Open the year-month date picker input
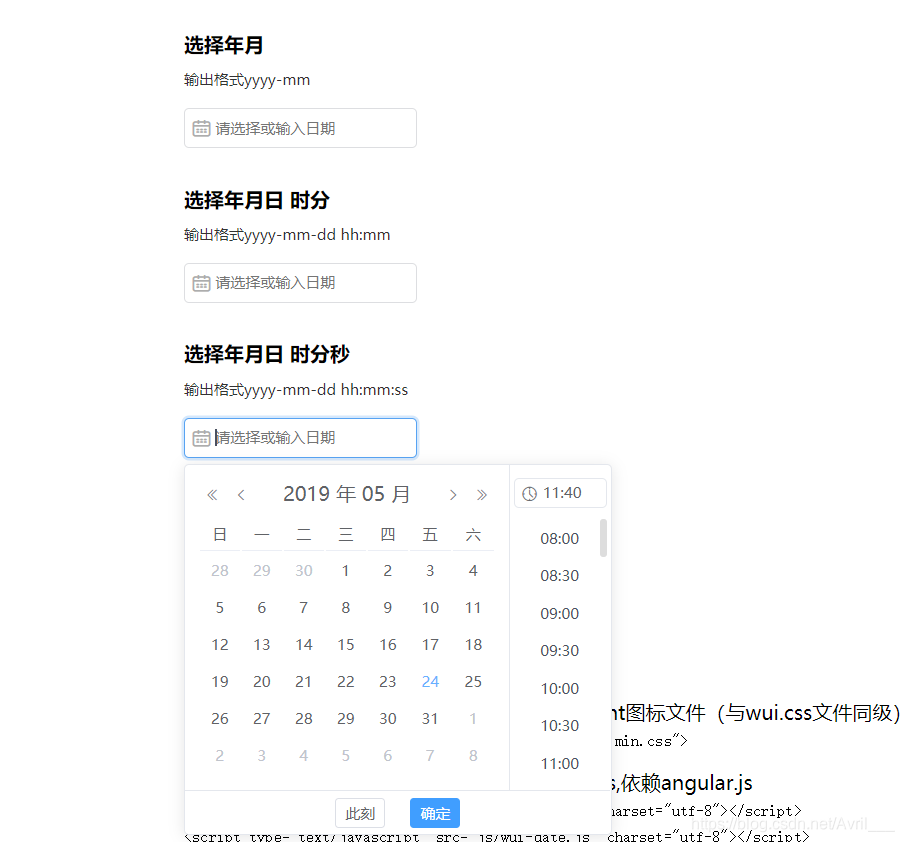904x842 pixels. 300,128
